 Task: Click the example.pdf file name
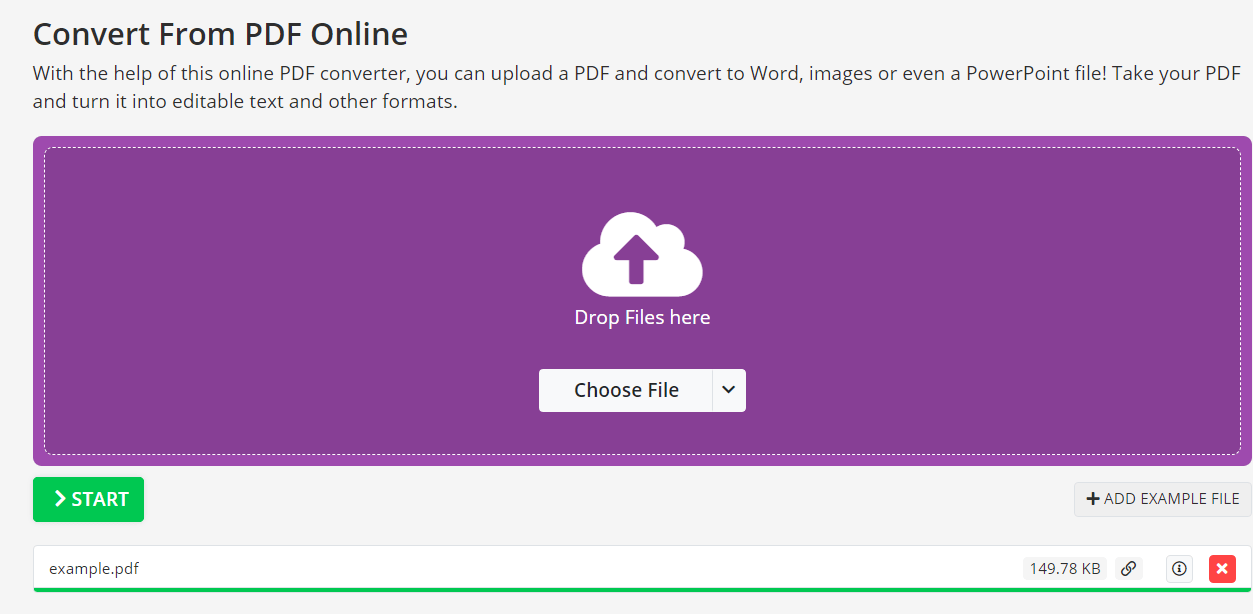click(x=94, y=569)
